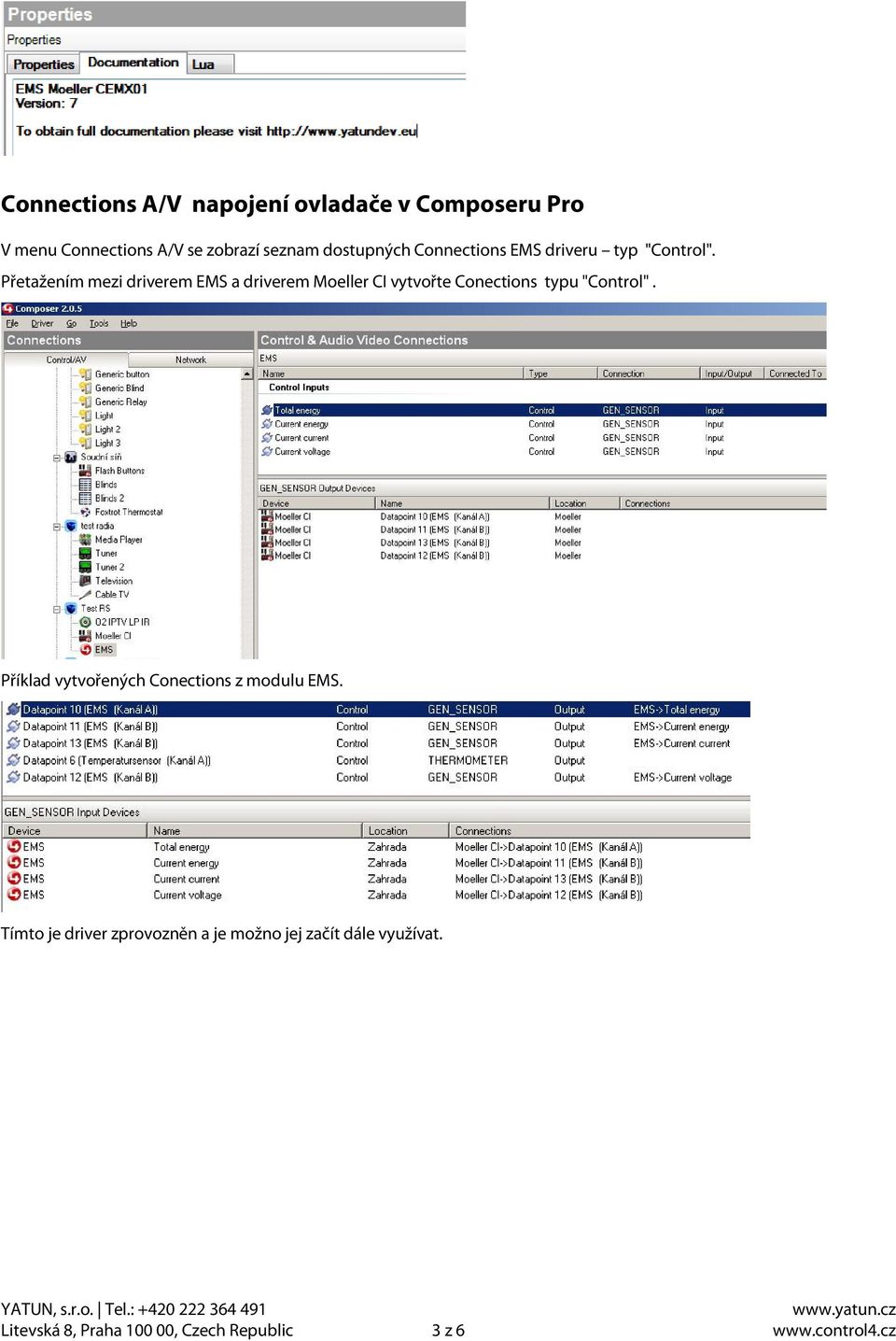
Task: Click the Connections header in input devices
Action: 599,830
